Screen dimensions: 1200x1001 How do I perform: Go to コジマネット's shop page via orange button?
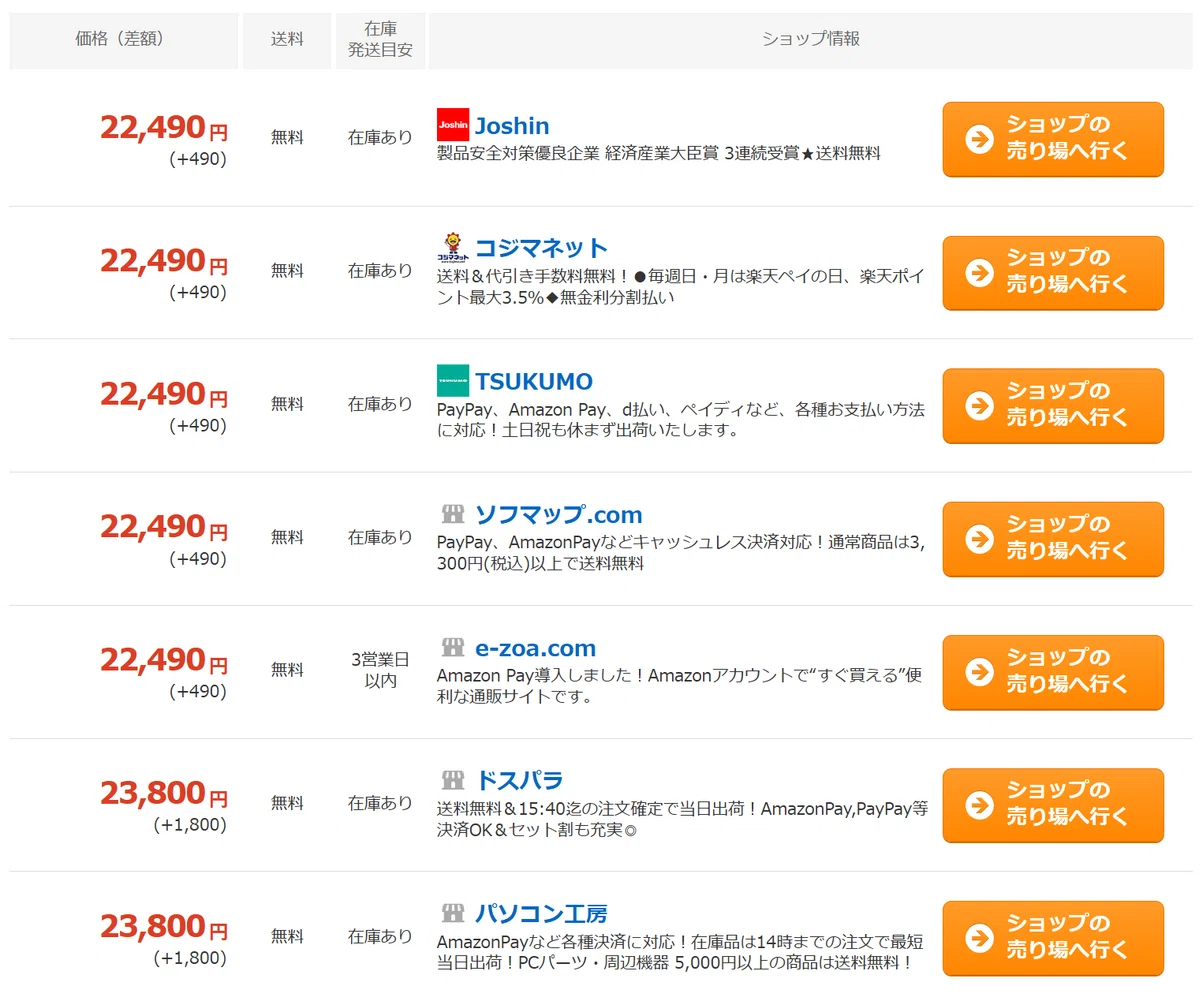[x=1053, y=273]
